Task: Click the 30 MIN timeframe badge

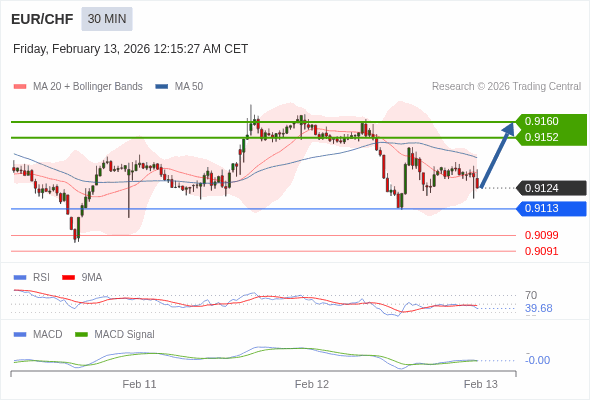Action: point(107,19)
